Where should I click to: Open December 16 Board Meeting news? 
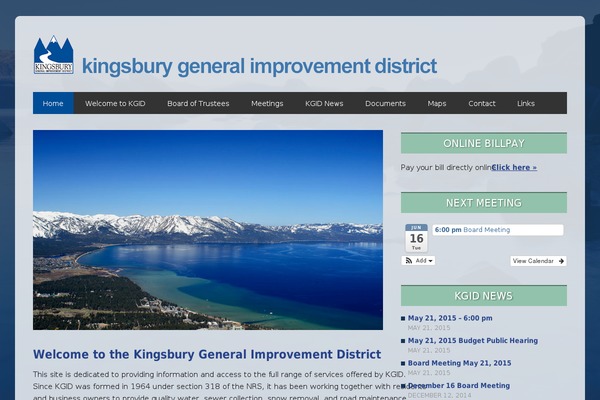pyautogui.click(x=459, y=385)
